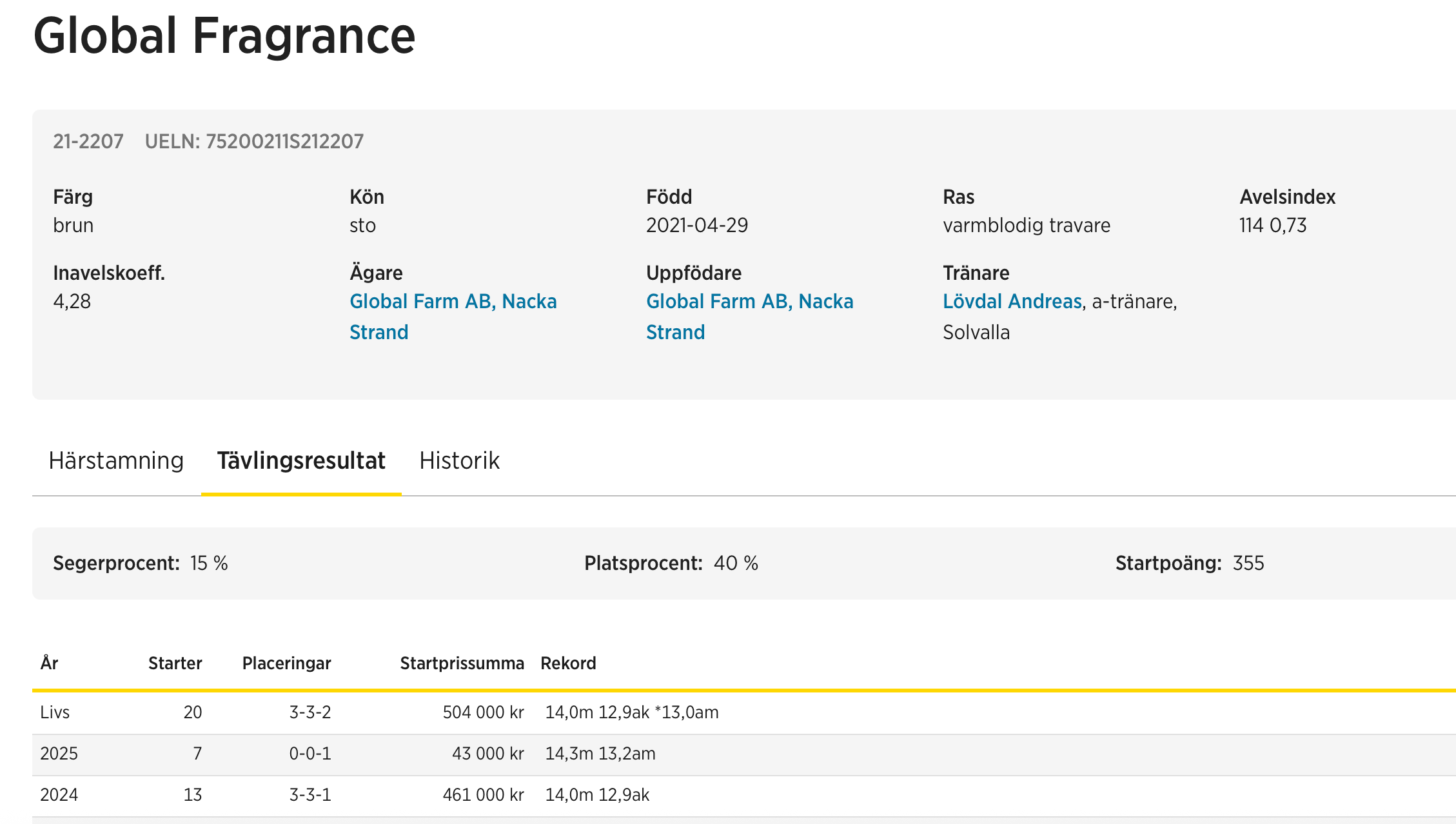Image resolution: width=1456 pixels, height=824 pixels.
Task: Click Startpoäng value 355
Action: (x=1248, y=564)
